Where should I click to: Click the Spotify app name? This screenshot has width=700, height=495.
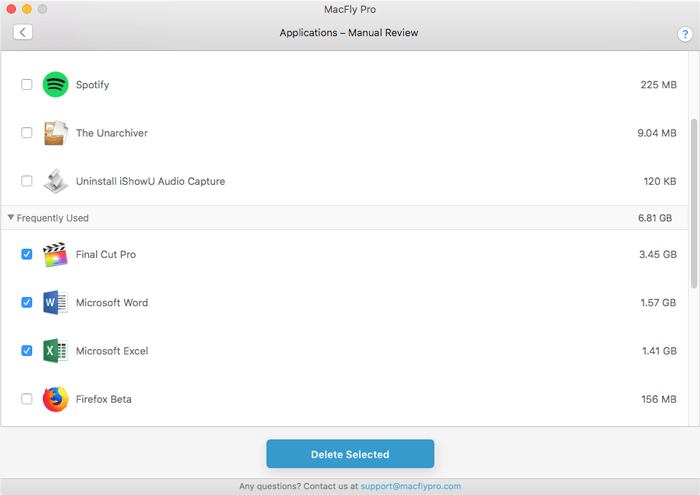pyautogui.click(x=92, y=85)
